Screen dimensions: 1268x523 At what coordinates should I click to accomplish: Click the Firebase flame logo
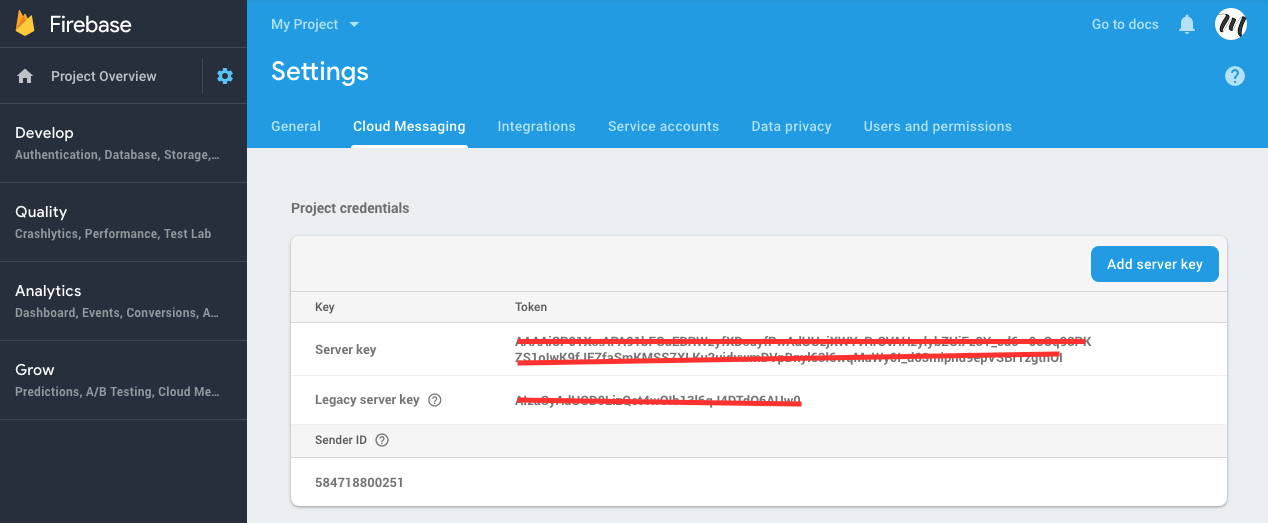point(25,24)
